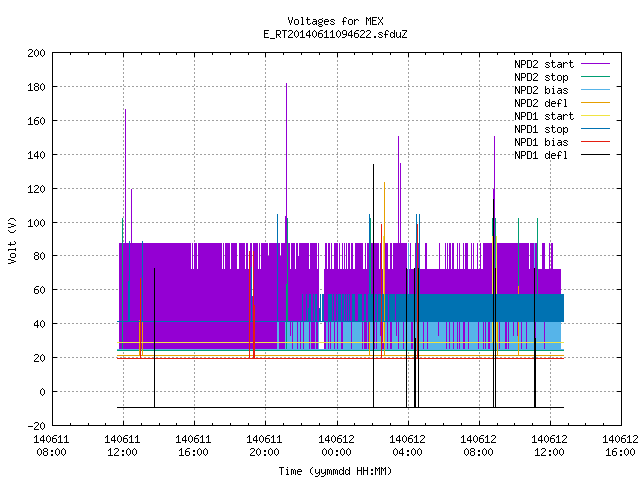Click the y-axis tick value 80
Screen dimensions: 640x480
[39, 256]
